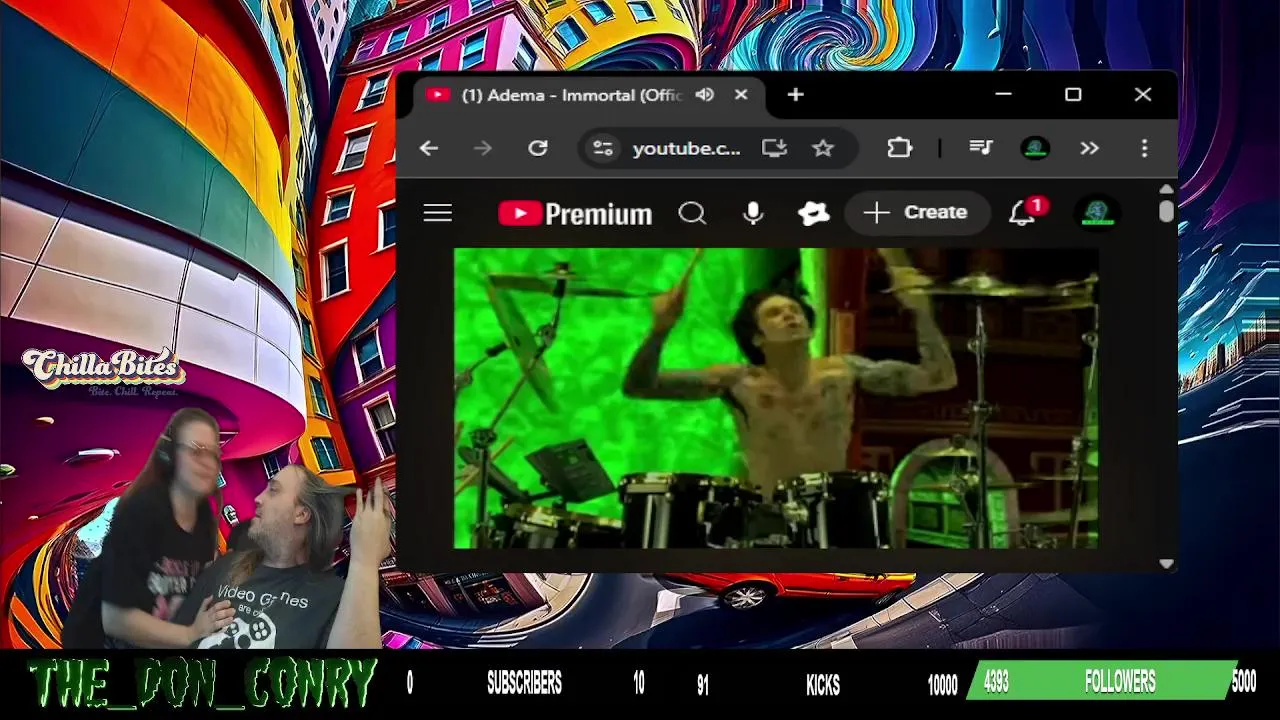Open site information icon in address bar
This screenshot has width=1280, height=720.
pos(602,148)
